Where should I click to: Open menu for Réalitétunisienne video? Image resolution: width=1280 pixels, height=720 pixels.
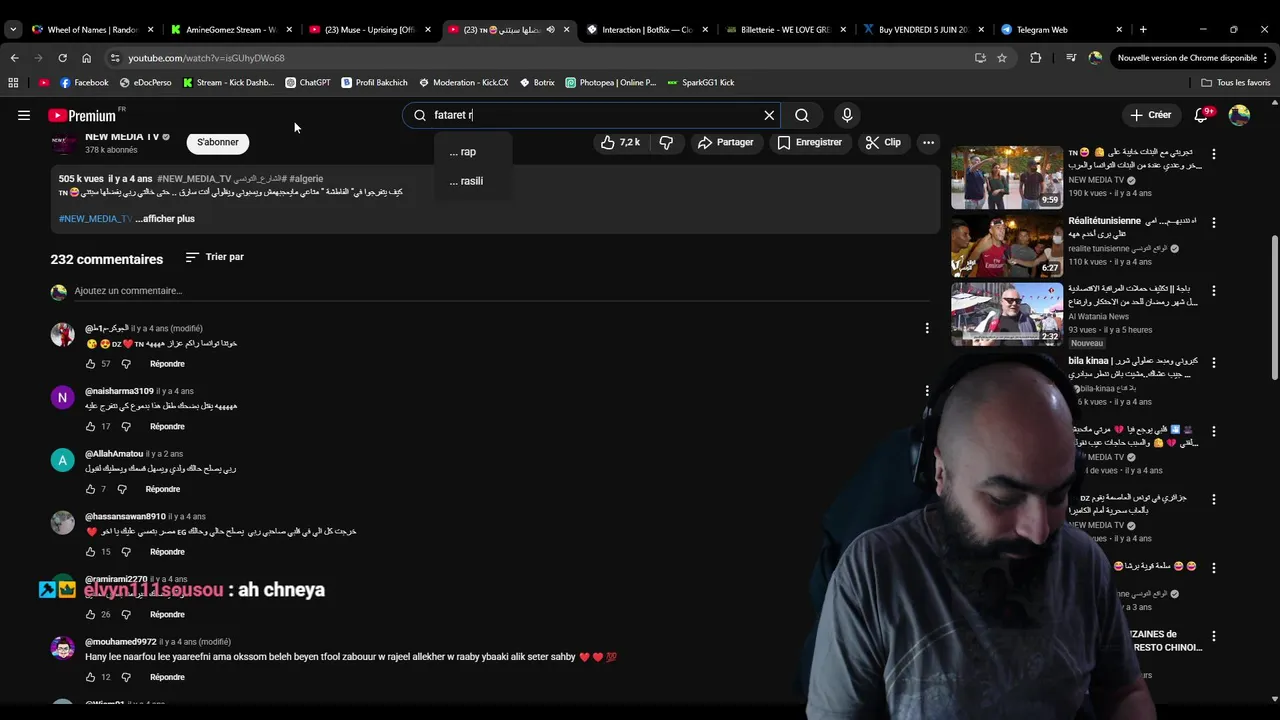[x=1214, y=222]
